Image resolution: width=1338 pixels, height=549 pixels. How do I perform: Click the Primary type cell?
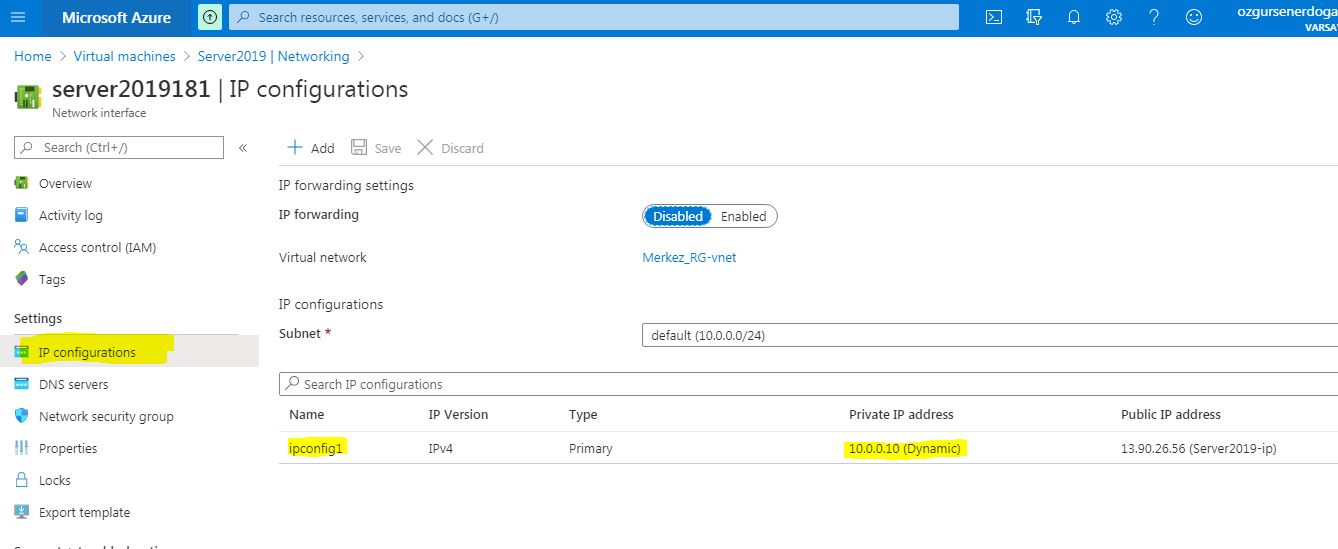point(590,448)
